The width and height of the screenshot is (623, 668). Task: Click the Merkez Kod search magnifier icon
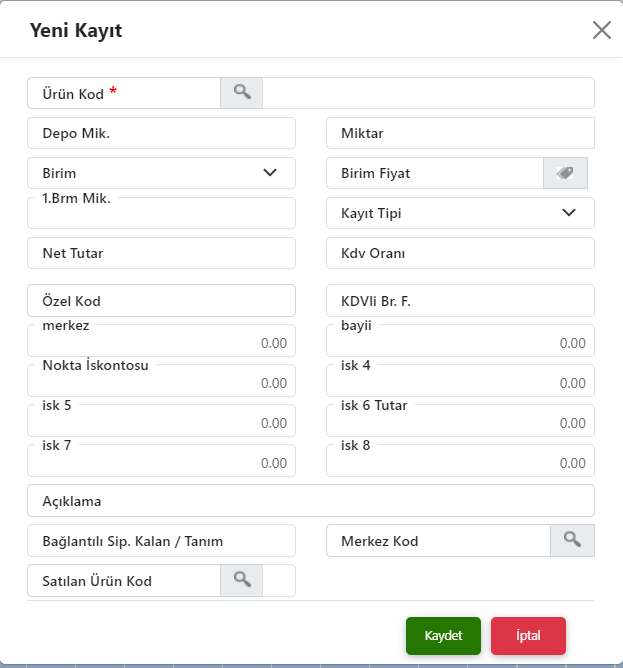tap(572, 541)
